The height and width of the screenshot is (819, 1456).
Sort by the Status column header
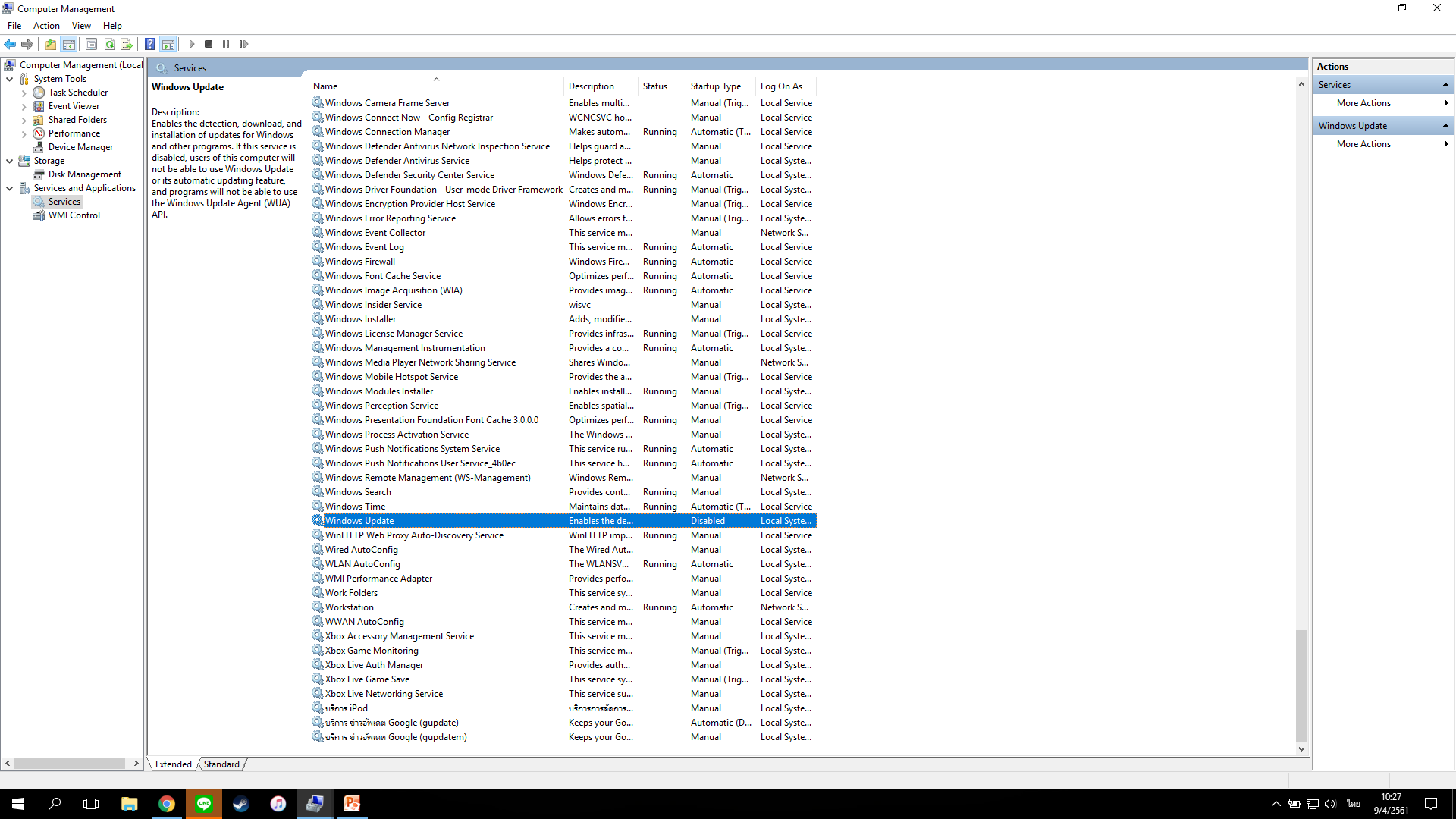point(662,86)
